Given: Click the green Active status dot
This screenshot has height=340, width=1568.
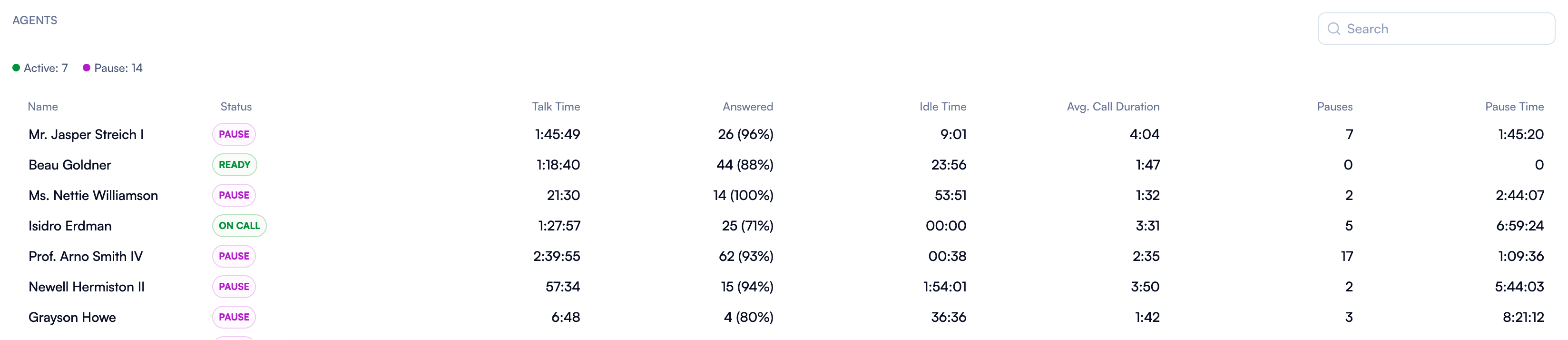Looking at the screenshot, I should tap(17, 68).
